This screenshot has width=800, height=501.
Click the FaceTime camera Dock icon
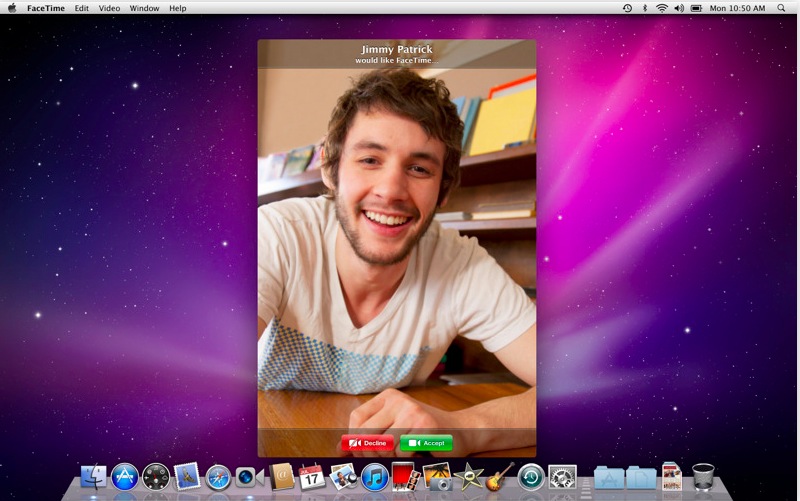pyautogui.click(x=249, y=478)
